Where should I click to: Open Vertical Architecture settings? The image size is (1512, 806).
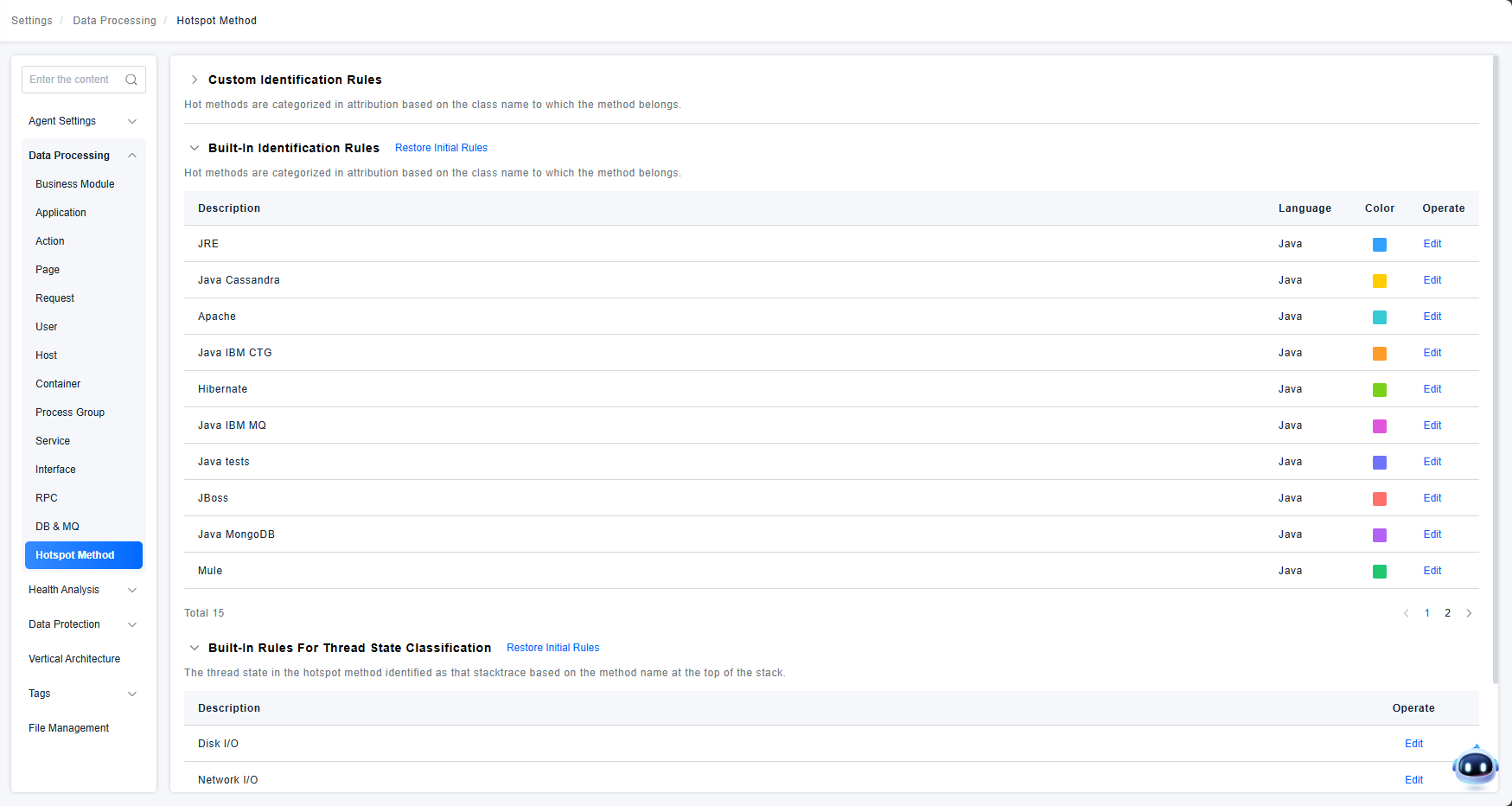point(74,659)
